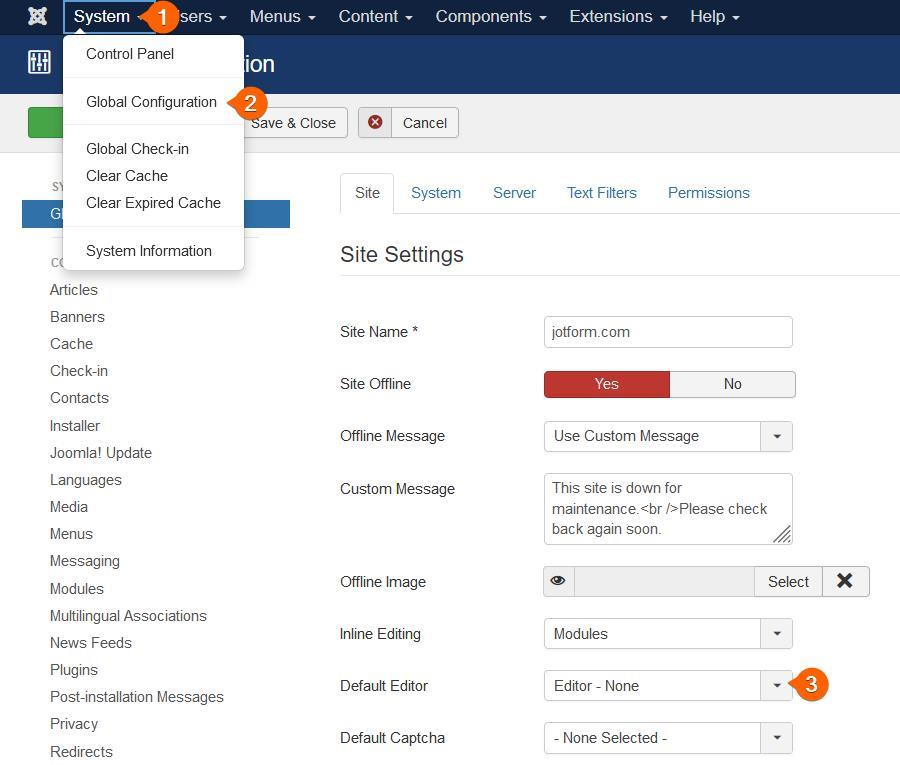This screenshot has width=900, height=765.
Task: Preview the Offline Image using the eye icon
Action: (558, 581)
